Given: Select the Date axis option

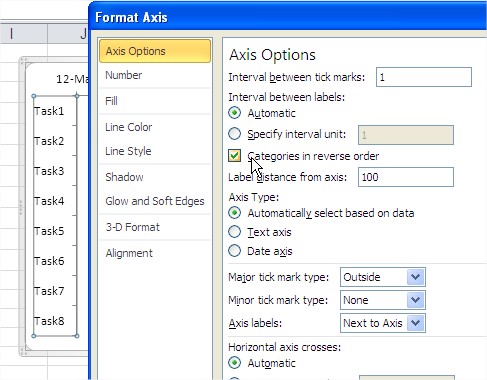Looking at the screenshot, I should click(235, 251).
